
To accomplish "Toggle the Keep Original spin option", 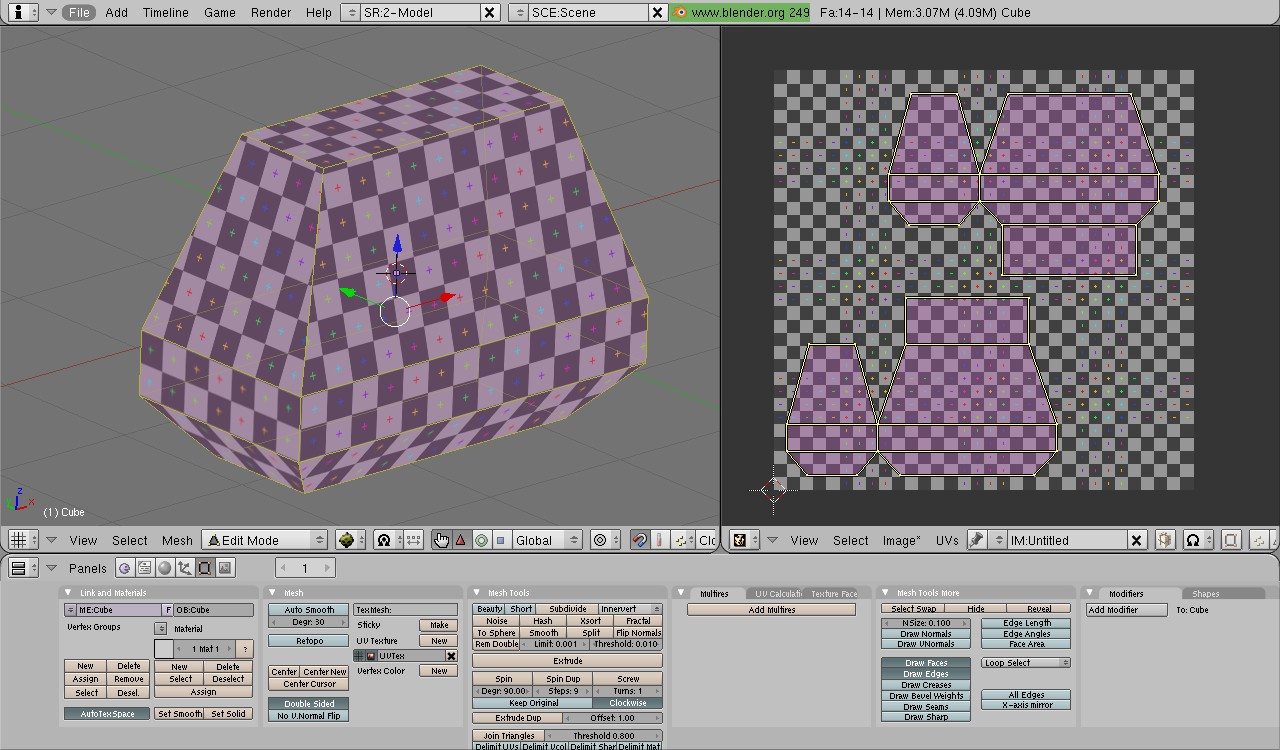I will 533,703.
